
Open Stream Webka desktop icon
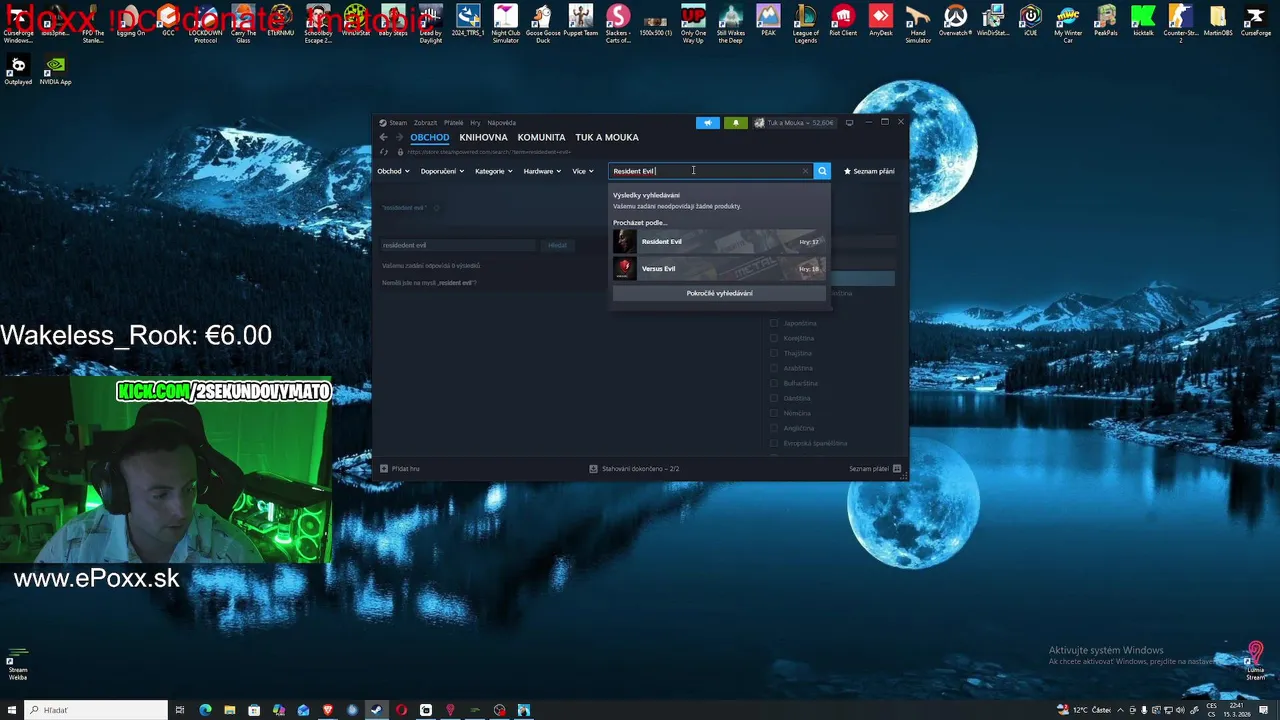tap(18, 665)
